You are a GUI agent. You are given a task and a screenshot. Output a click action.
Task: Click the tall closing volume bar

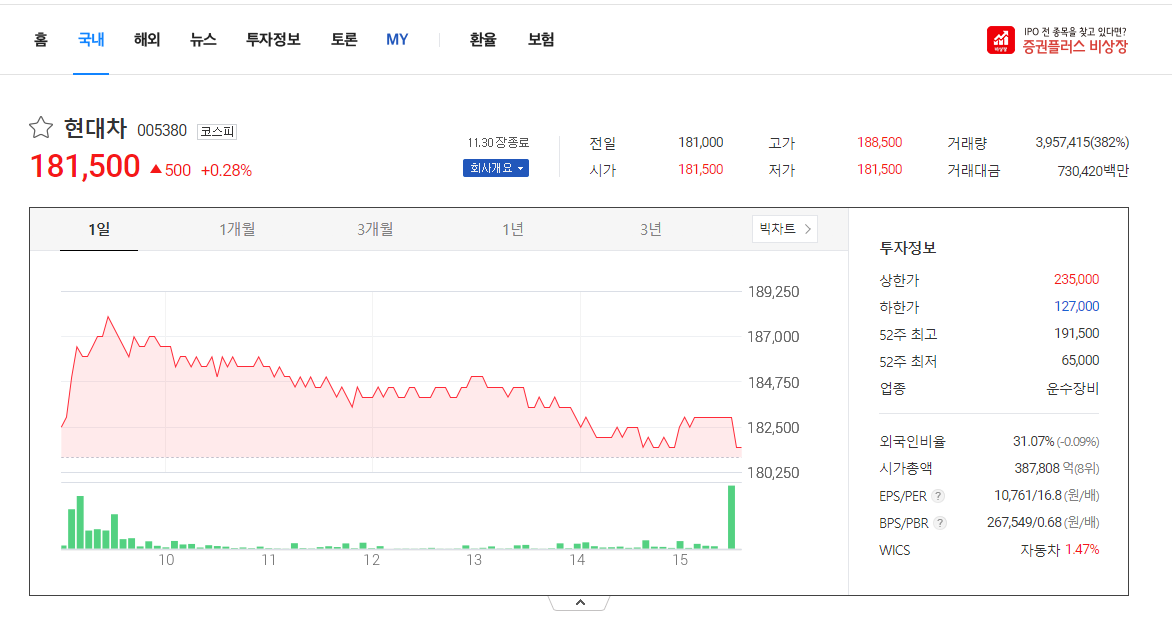point(732,517)
